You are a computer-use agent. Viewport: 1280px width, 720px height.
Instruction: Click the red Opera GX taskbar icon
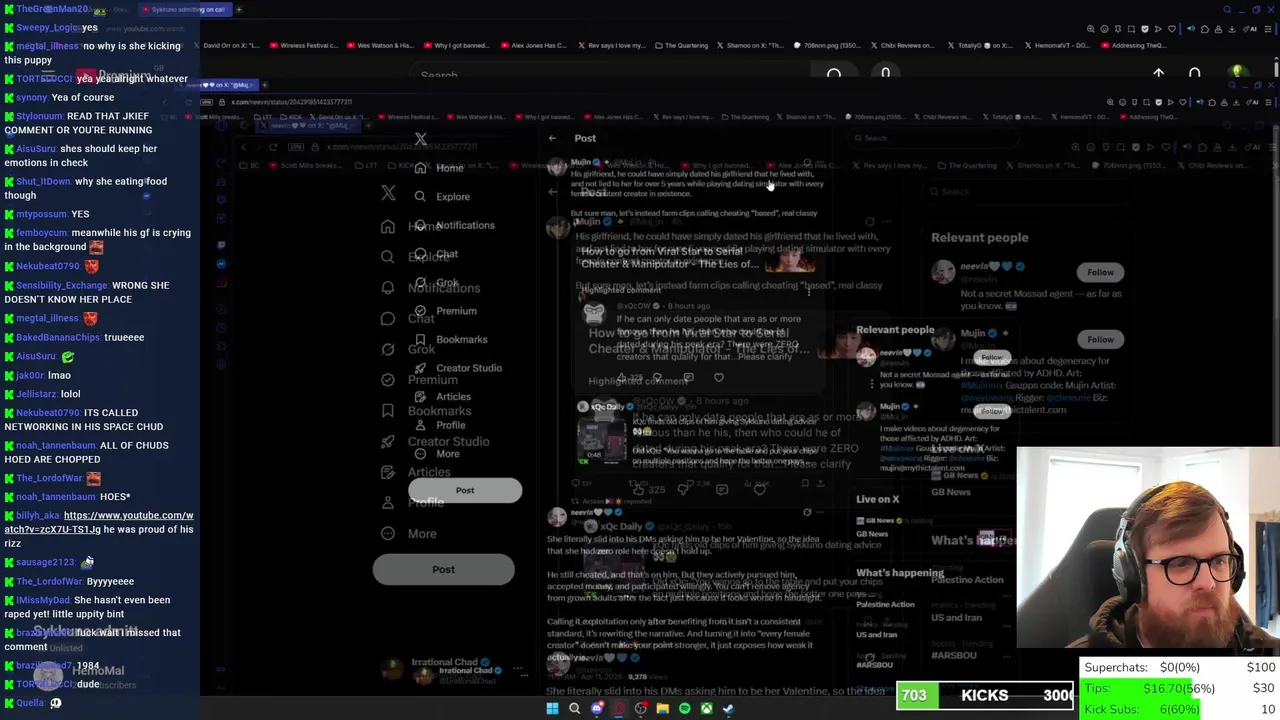pos(619,709)
